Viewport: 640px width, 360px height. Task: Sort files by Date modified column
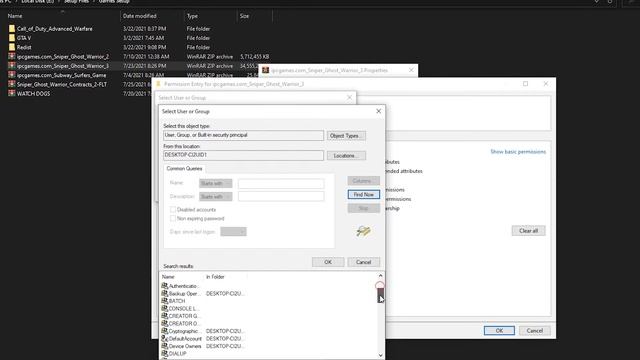tap(140, 16)
